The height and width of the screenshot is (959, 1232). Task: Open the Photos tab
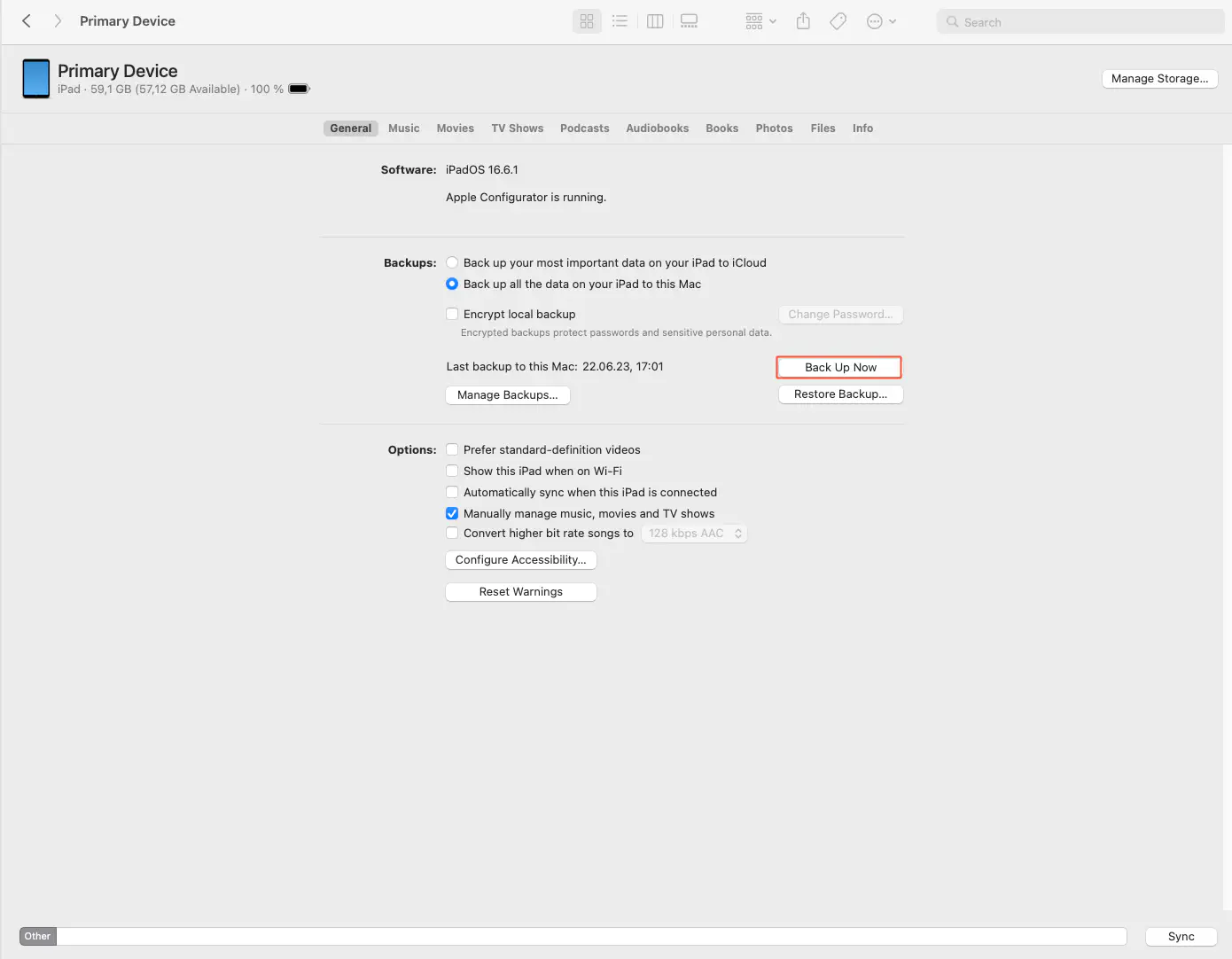[x=774, y=129]
